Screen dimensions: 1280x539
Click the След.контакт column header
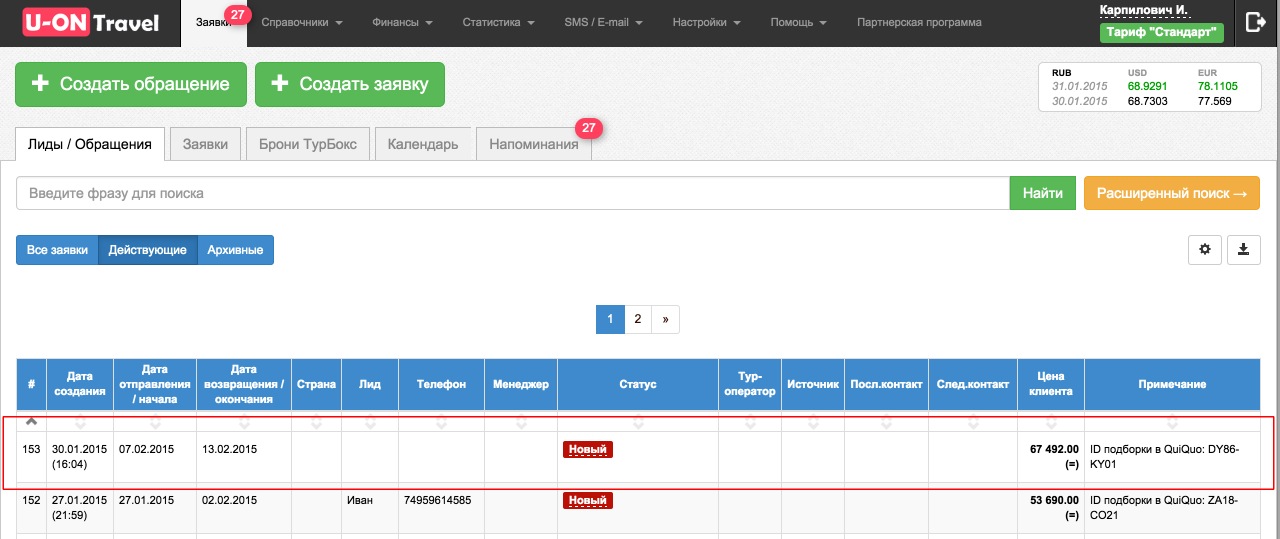pyautogui.click(x=973, y=384)
